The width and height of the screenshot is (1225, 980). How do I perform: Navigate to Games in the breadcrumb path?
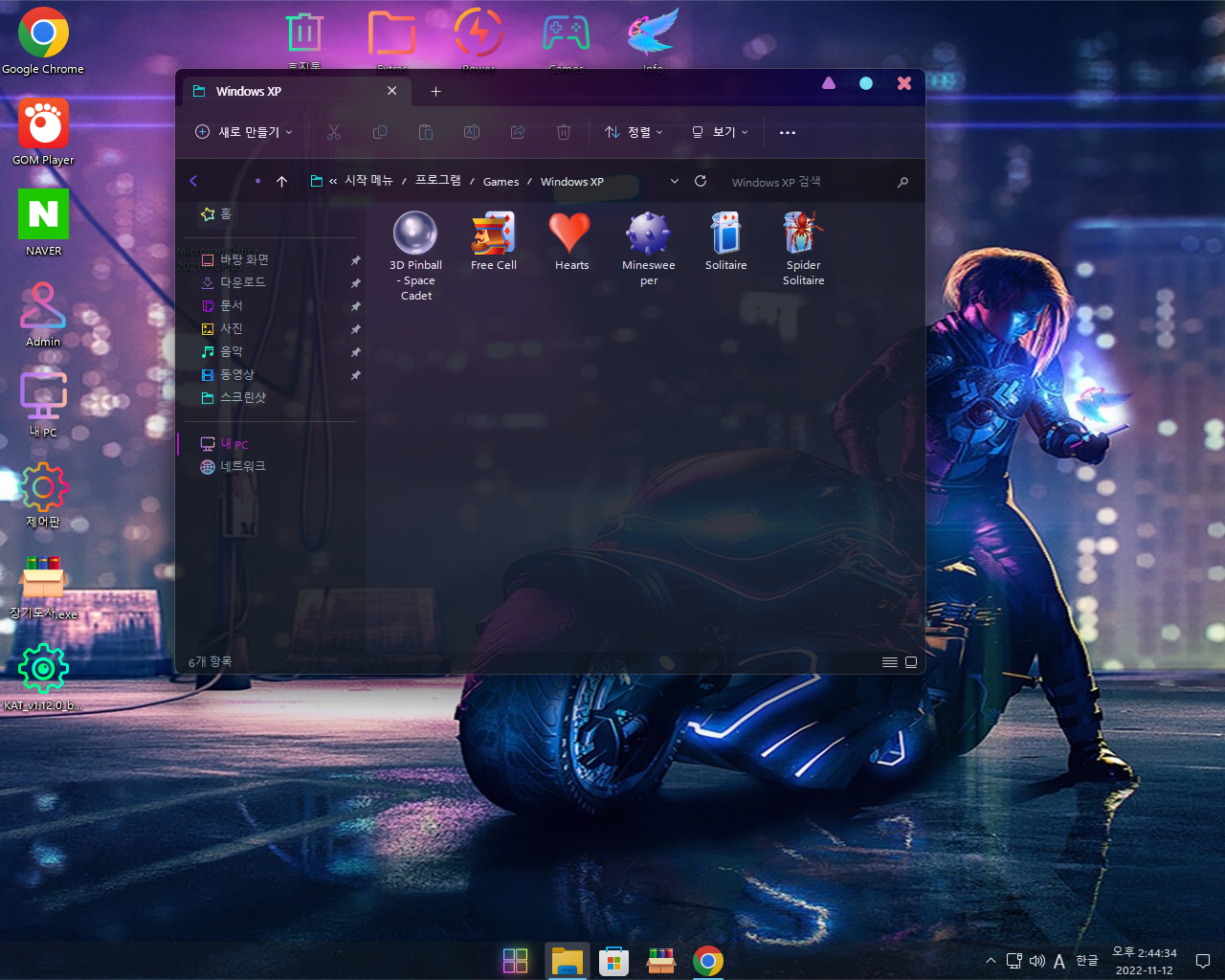501,182
